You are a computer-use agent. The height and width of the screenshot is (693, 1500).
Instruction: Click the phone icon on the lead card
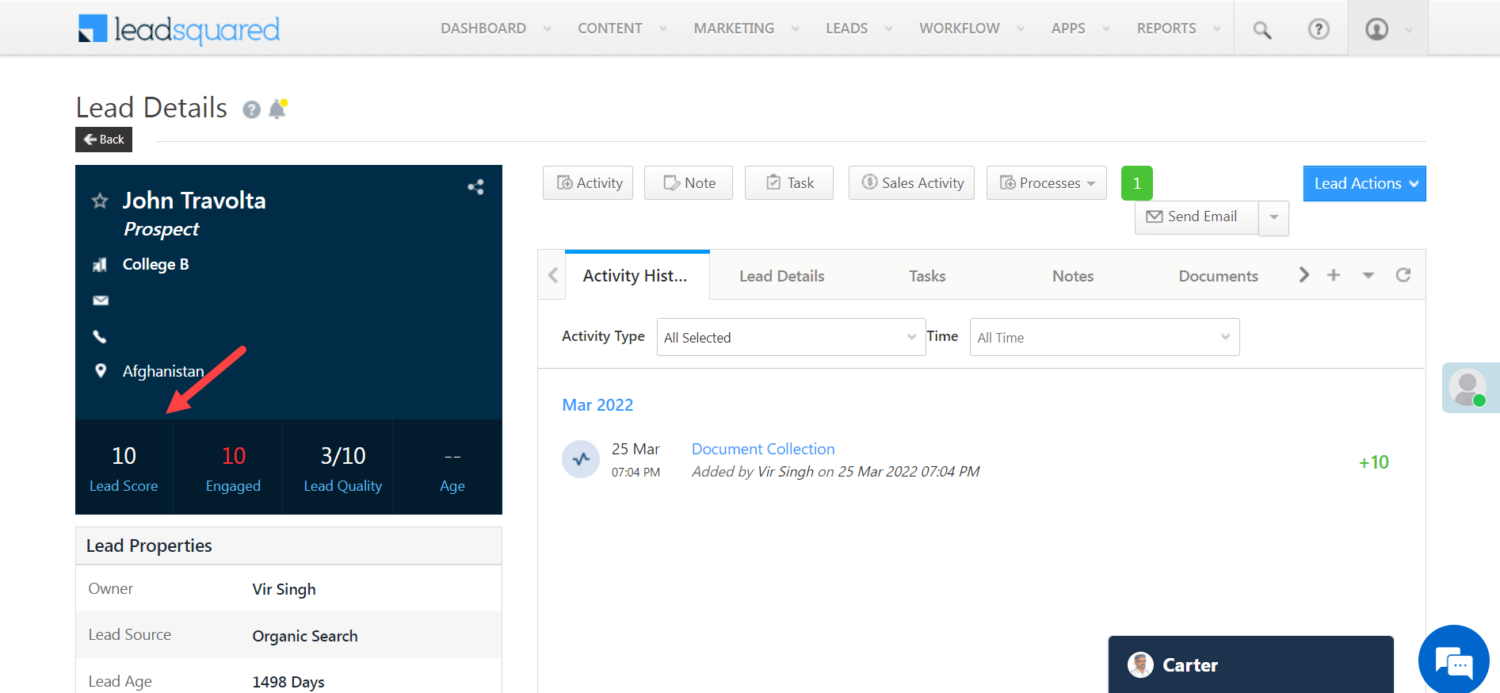(99, 336)
